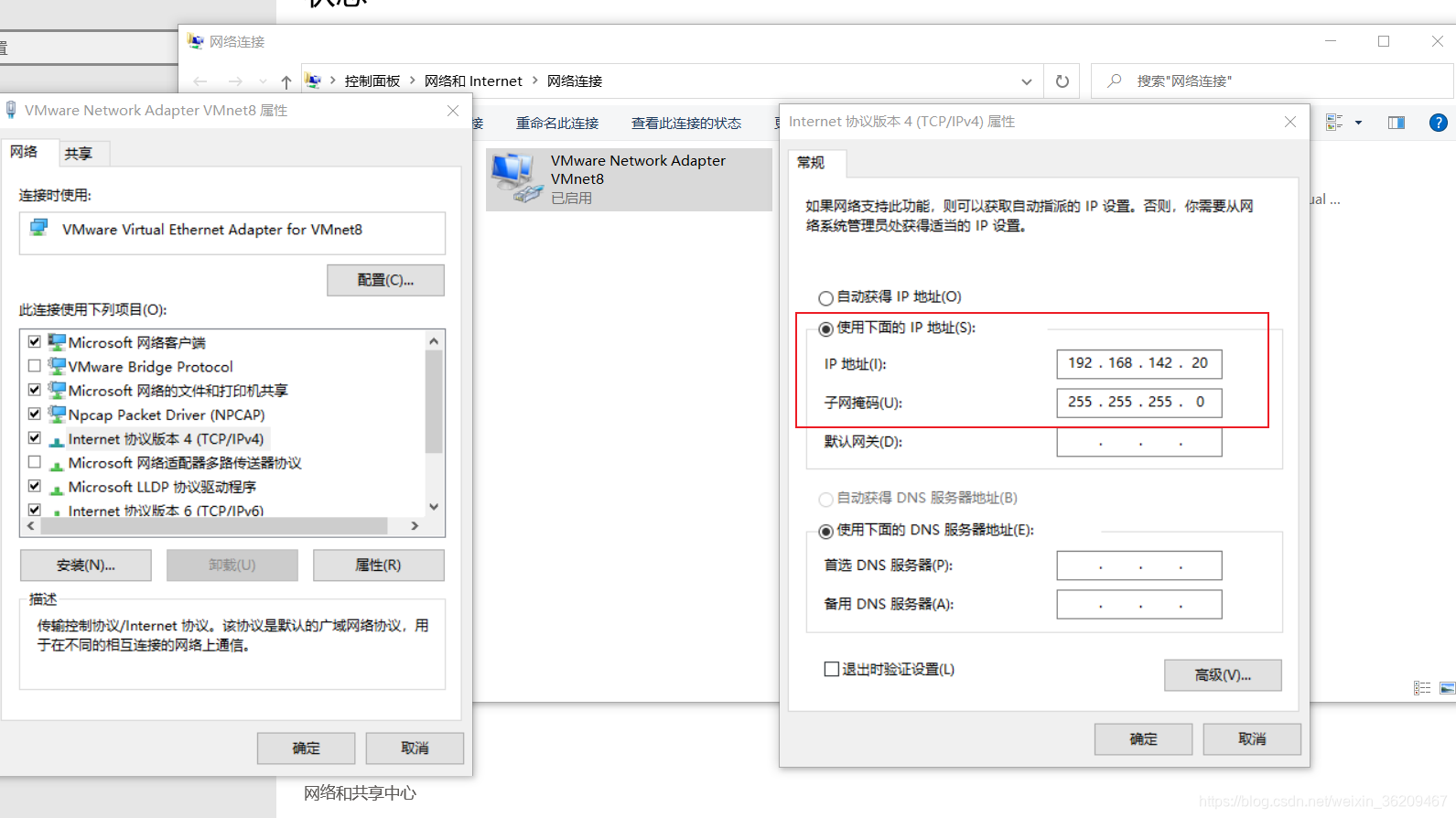Viewport: 1456px width, 818px height.
Task: Click the items list scroll down arrow
Action: 434,506
